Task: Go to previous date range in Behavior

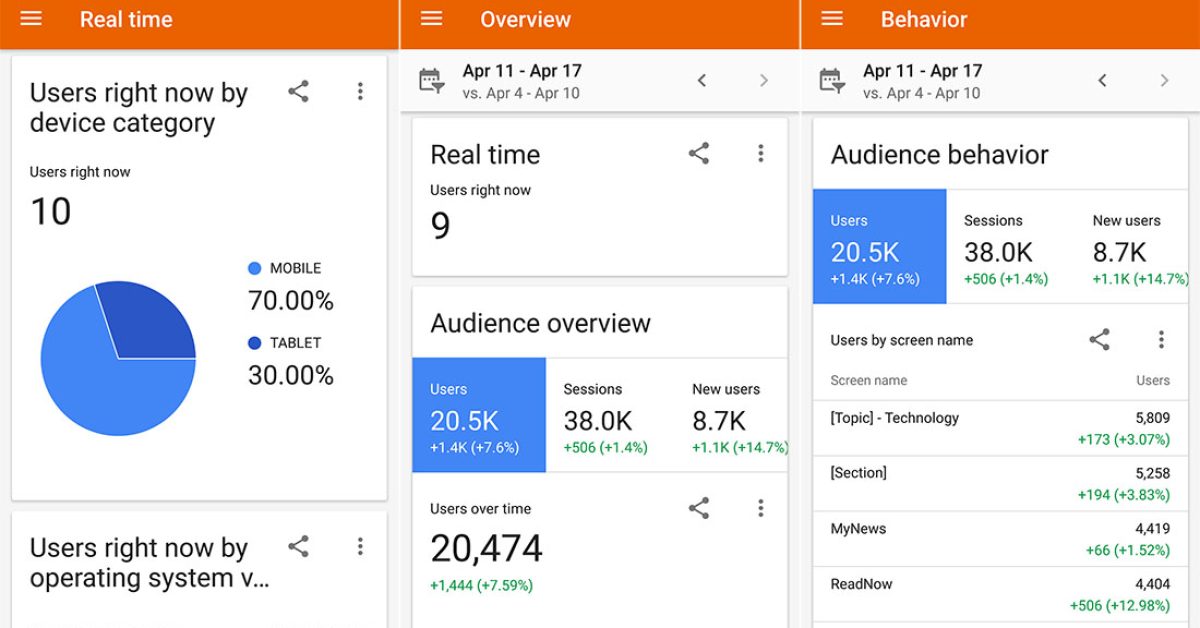Action: point(1102,81)
